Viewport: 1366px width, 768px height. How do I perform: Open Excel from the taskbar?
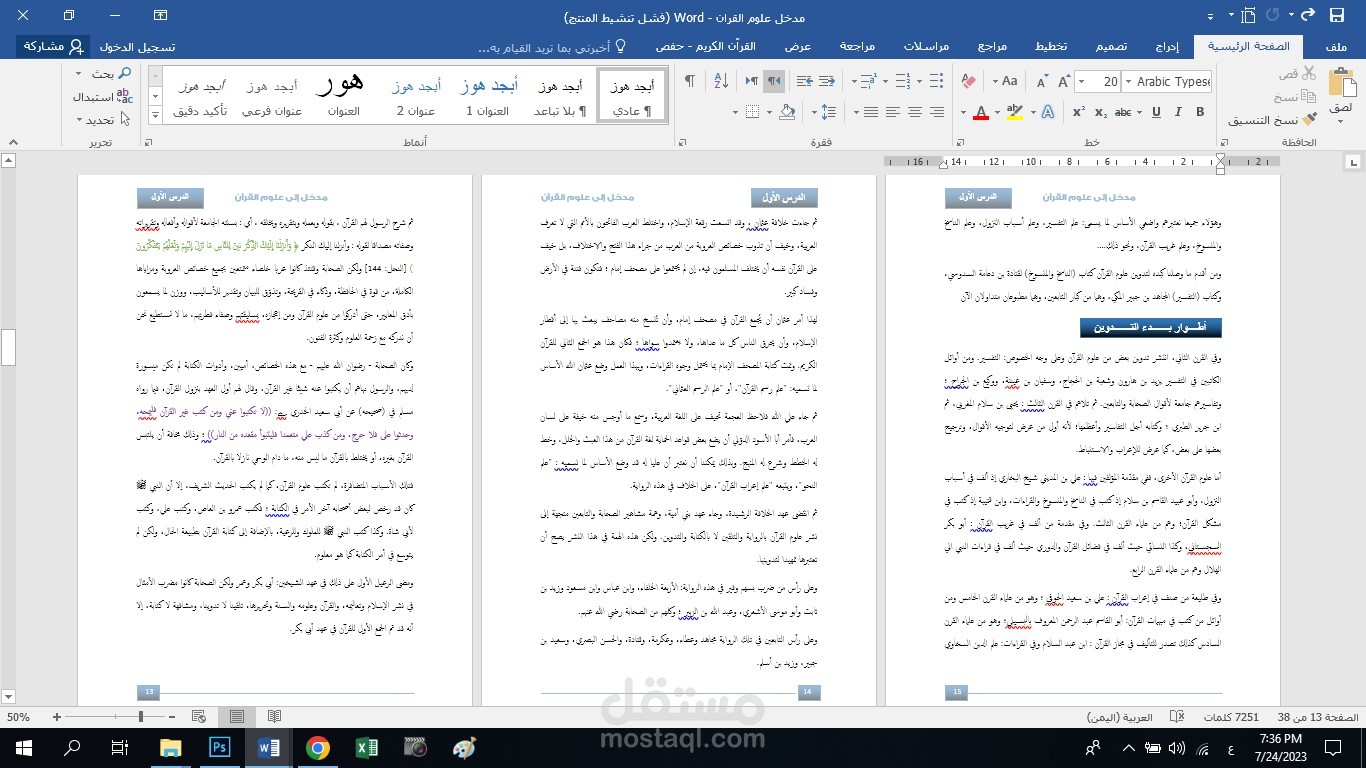point(367,747)
